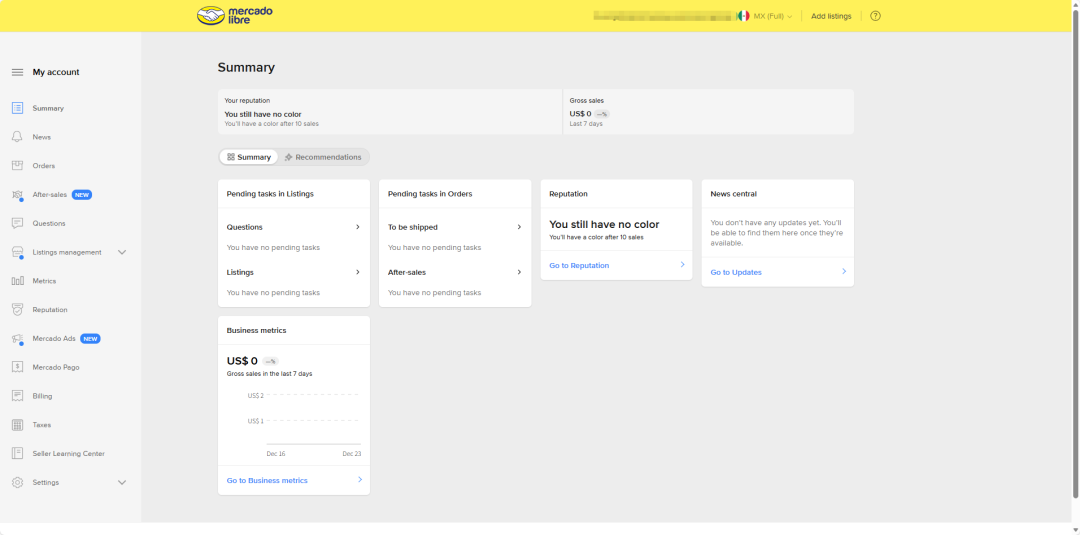Open help via the question mark icon

pyautogui.click(x=875, y=16)
